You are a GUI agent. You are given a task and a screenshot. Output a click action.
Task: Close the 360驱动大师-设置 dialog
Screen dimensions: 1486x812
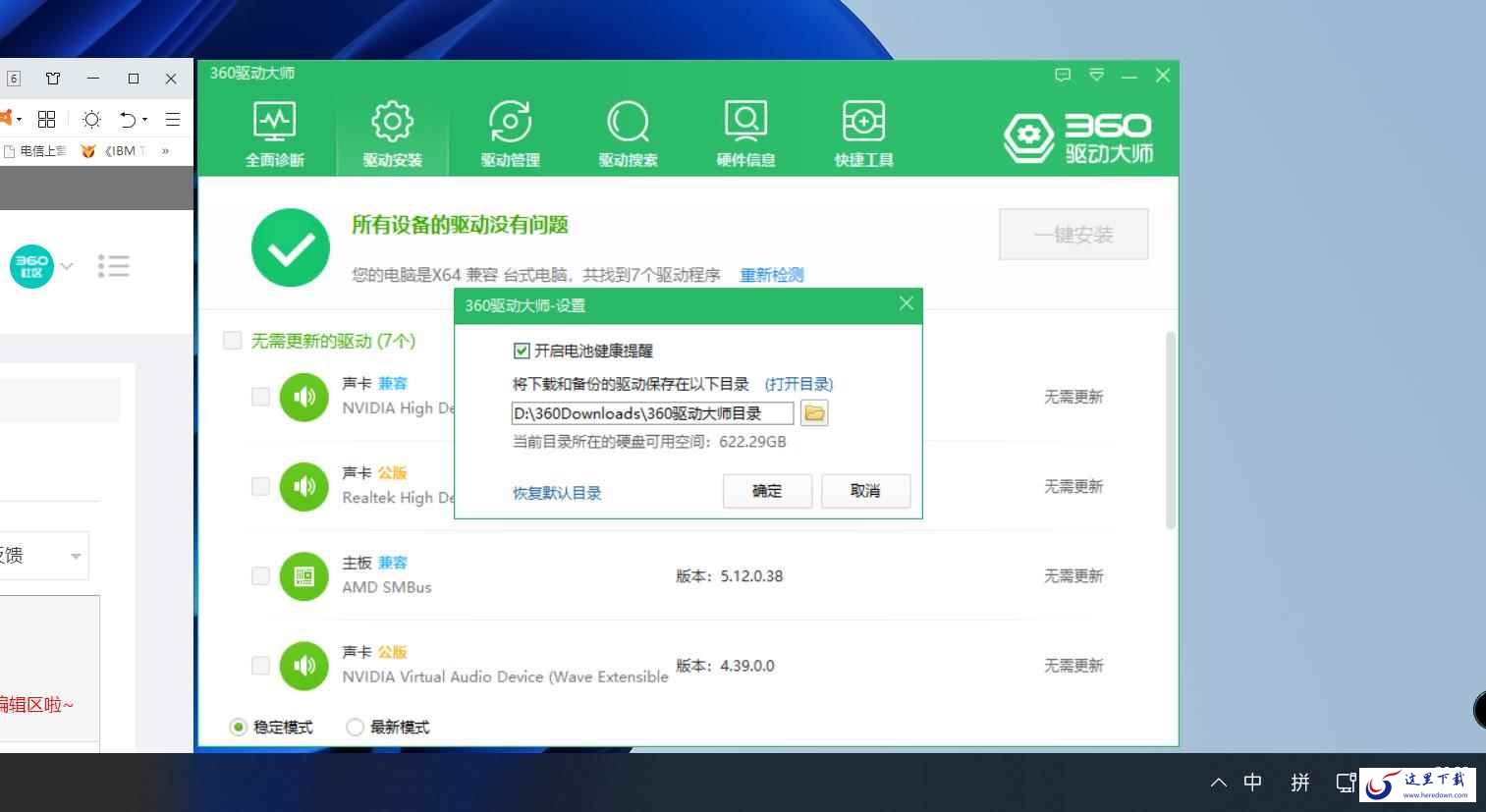coord(907,303)
